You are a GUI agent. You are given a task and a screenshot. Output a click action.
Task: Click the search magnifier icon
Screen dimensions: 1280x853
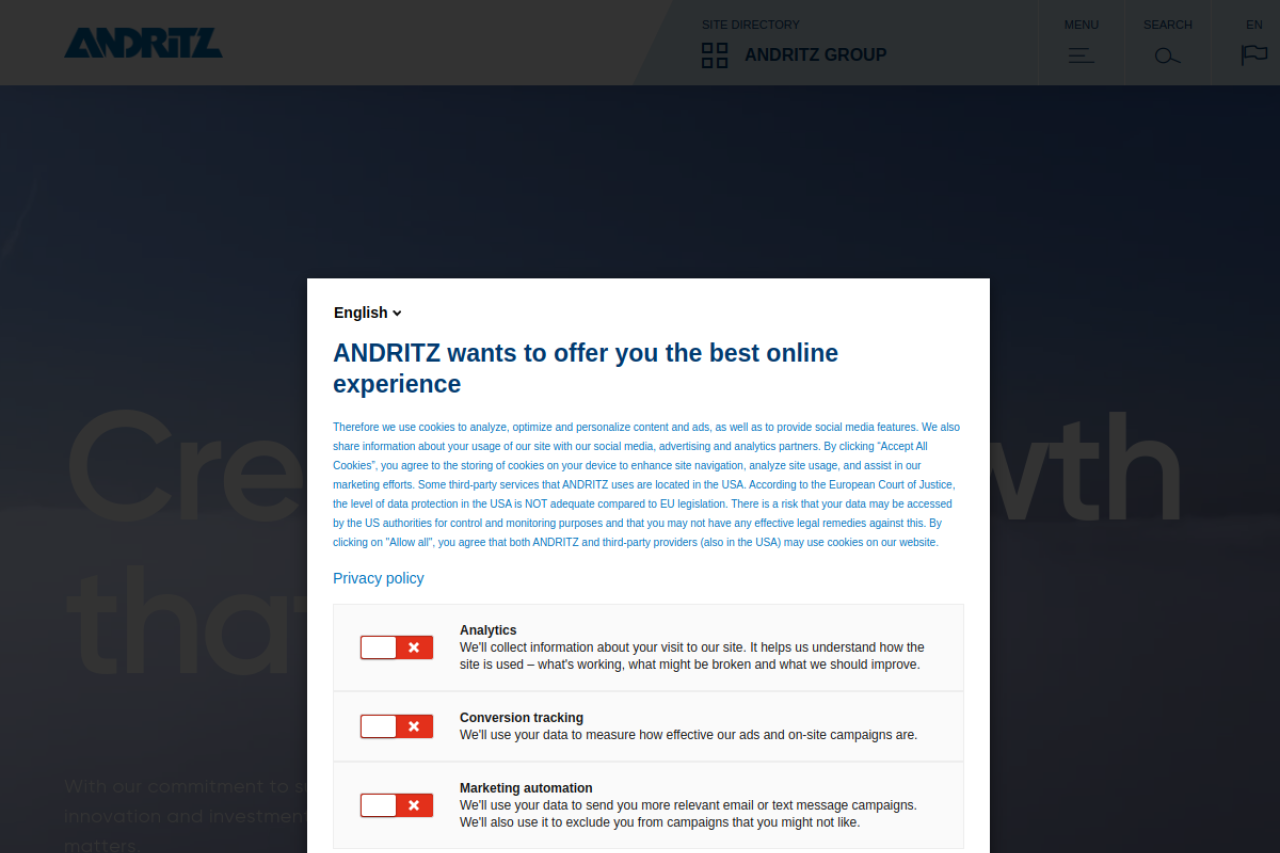coord(1167,56)
